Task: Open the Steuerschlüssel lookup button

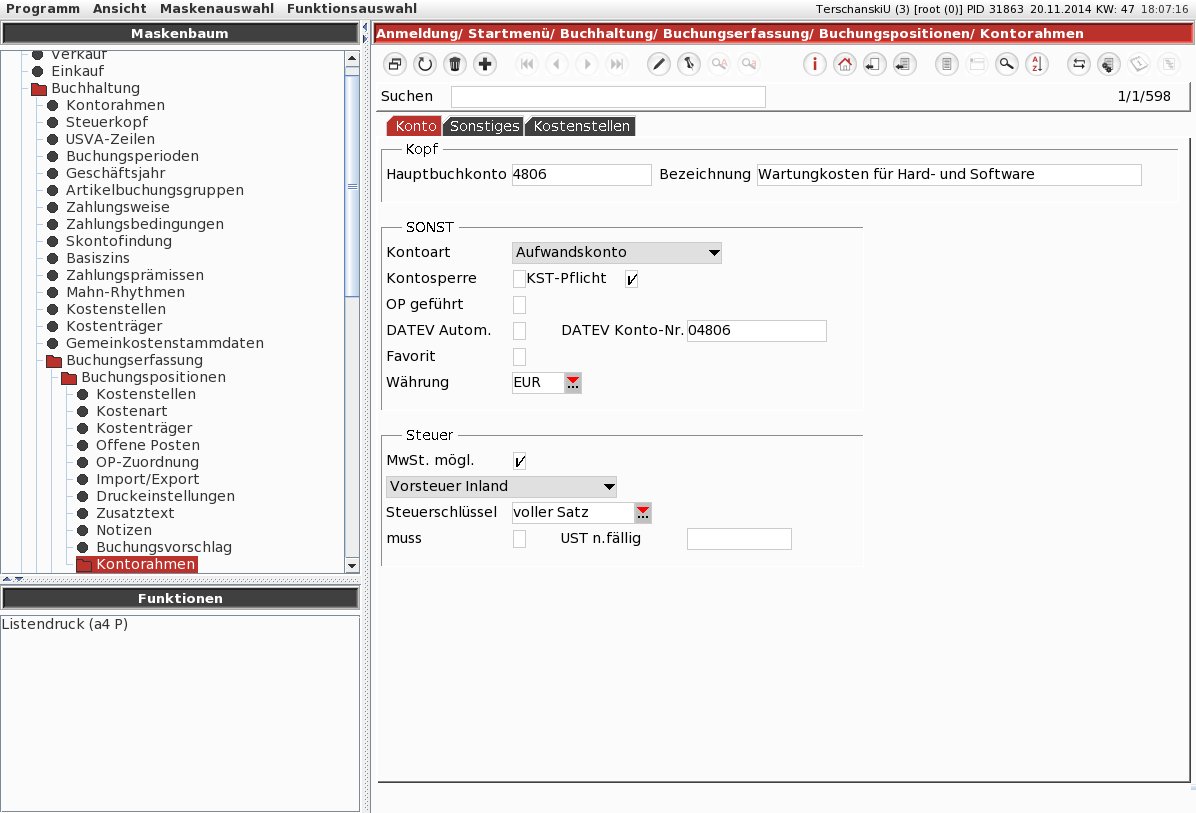Action: click(x=643, y=513)
